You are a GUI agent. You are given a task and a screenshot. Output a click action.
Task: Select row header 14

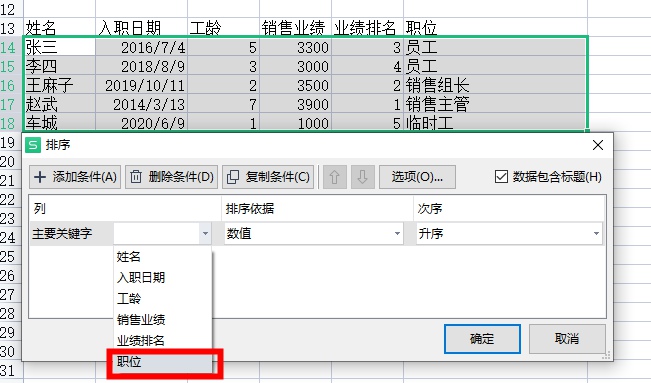click(x=11, y=47)
